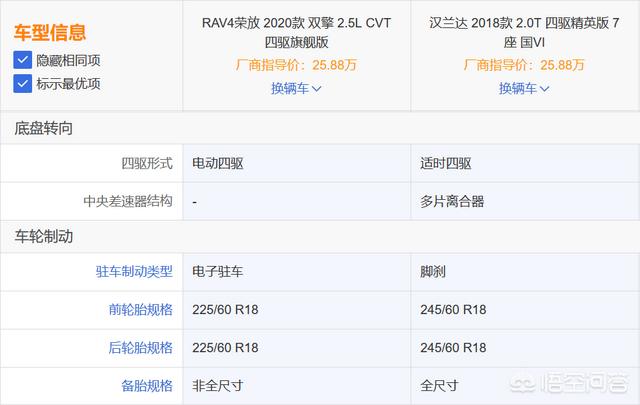Open the 汉兰达 2018款 model title

(x=525, y=33)
